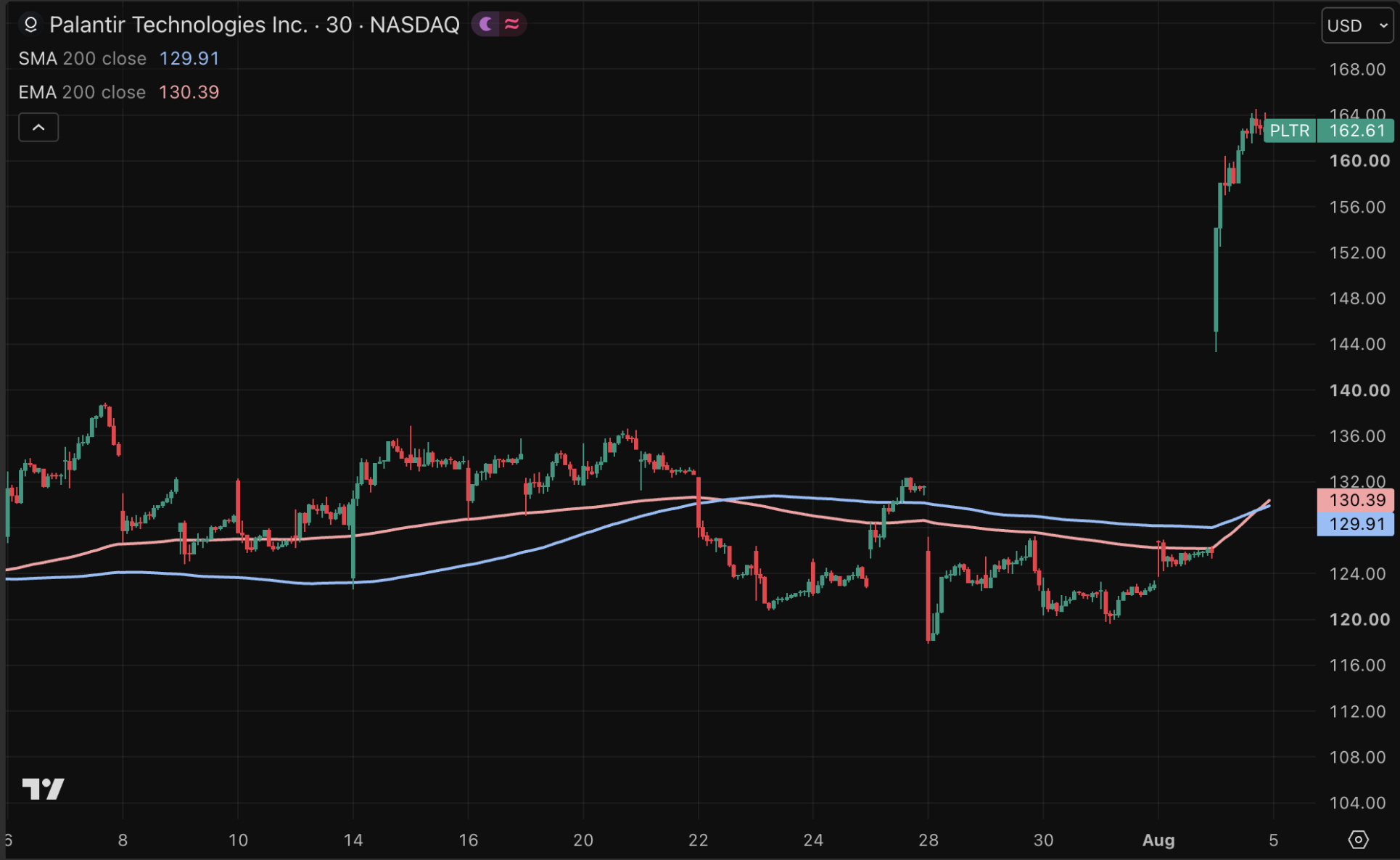This screenshot has height=860, width=1400.
Task: Click the Palantir Technologies Inc. symbol title
Action: pos(254,25)
